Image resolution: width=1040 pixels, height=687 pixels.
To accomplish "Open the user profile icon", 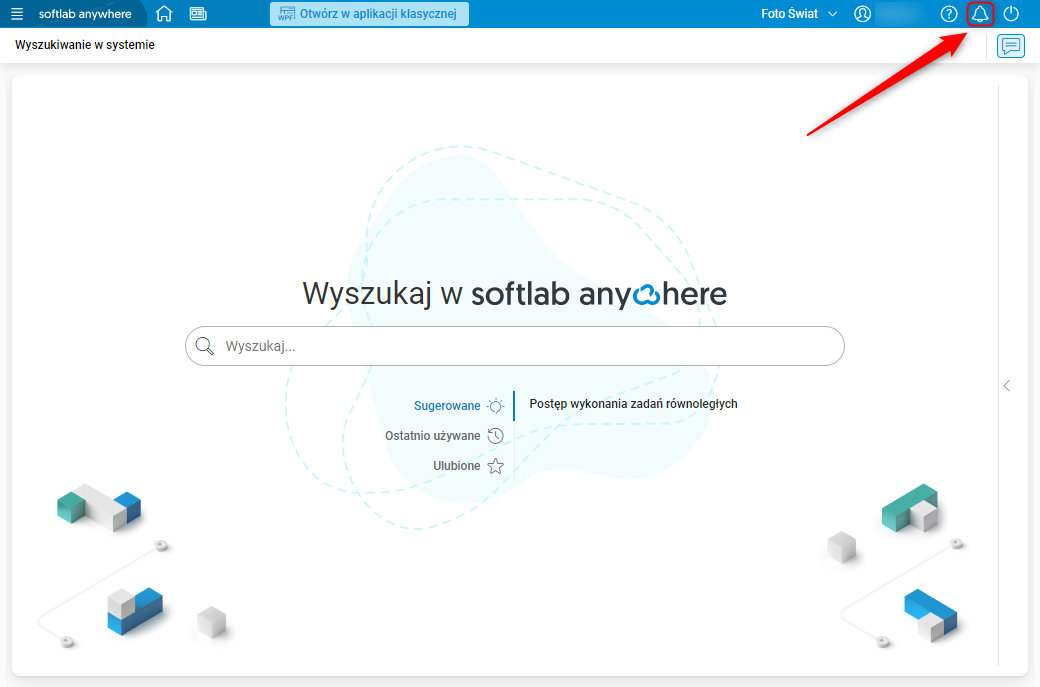I will [862, 14].
